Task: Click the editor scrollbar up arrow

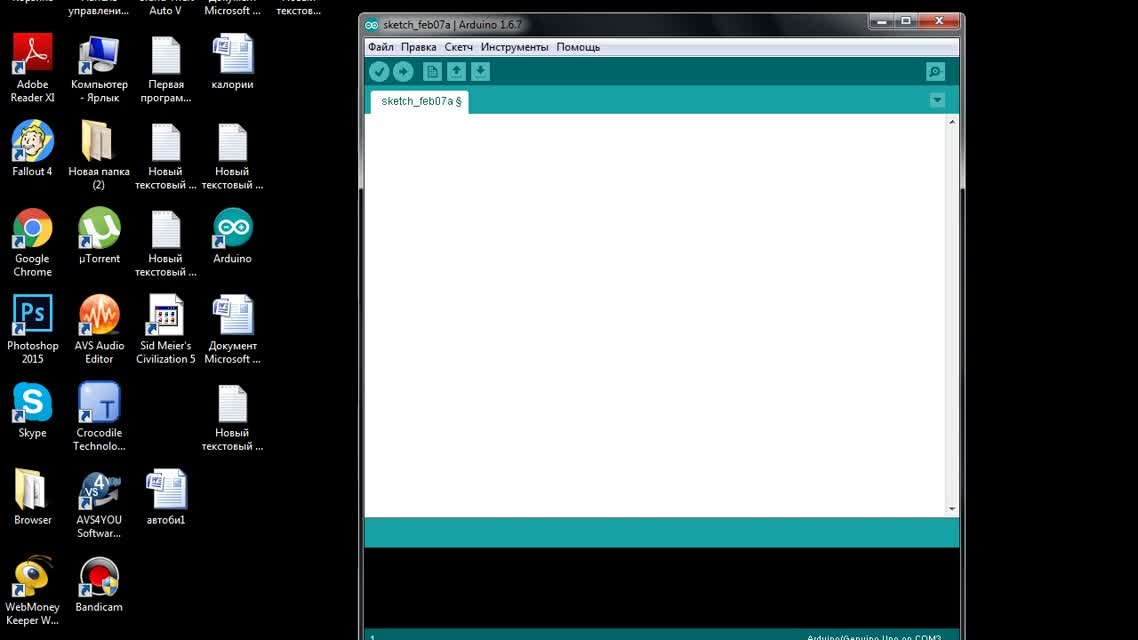Action: tap(952, 122)
